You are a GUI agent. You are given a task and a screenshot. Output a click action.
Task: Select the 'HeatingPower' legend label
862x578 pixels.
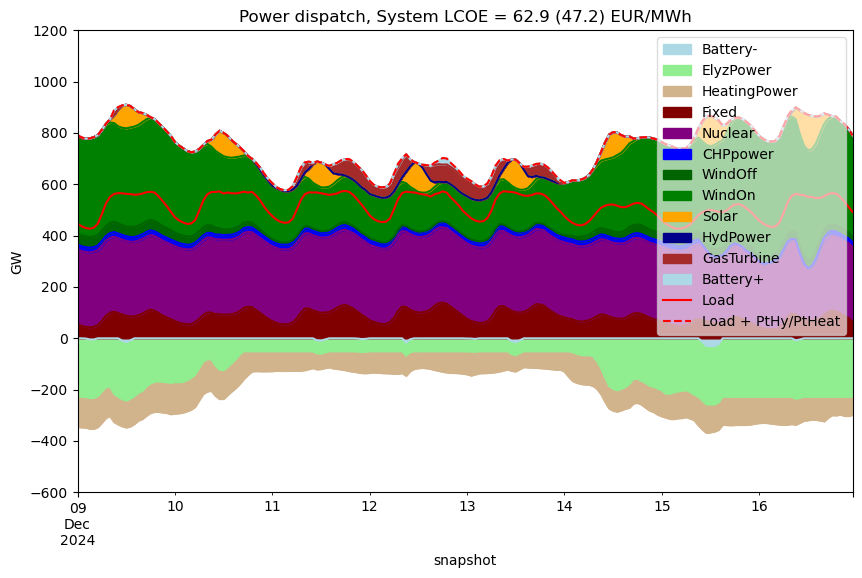(749, 91)
